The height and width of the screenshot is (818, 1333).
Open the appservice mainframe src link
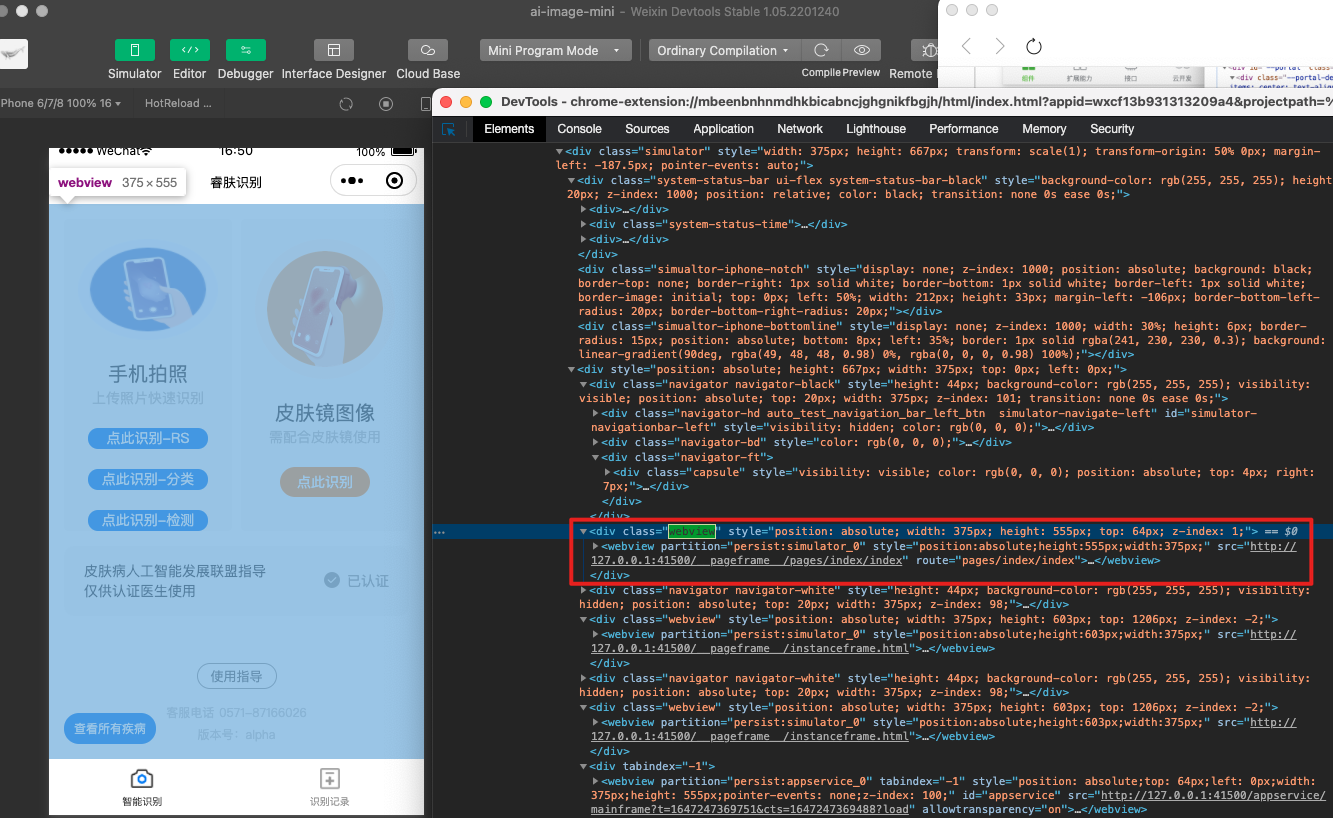[957, 803]
